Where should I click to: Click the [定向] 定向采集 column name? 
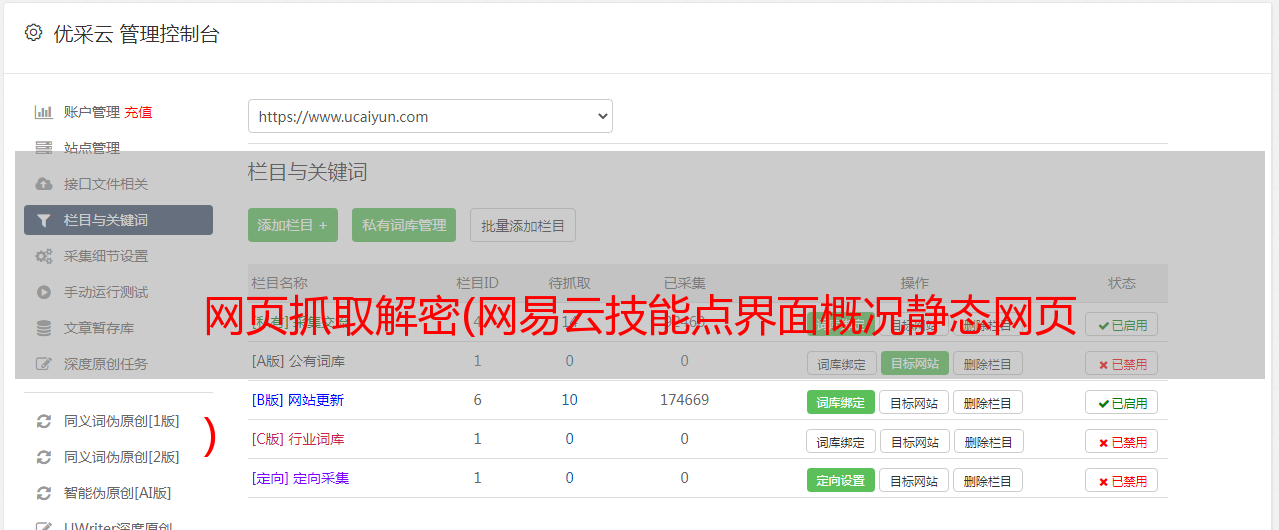[301, 478]
